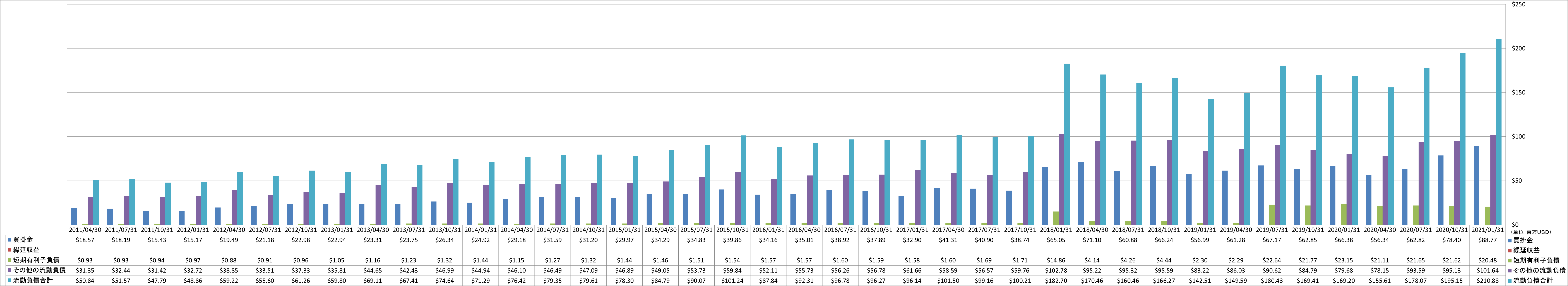Select the 2012/01/31 date column header
The image size is (1568, 286).
[193, 230]
